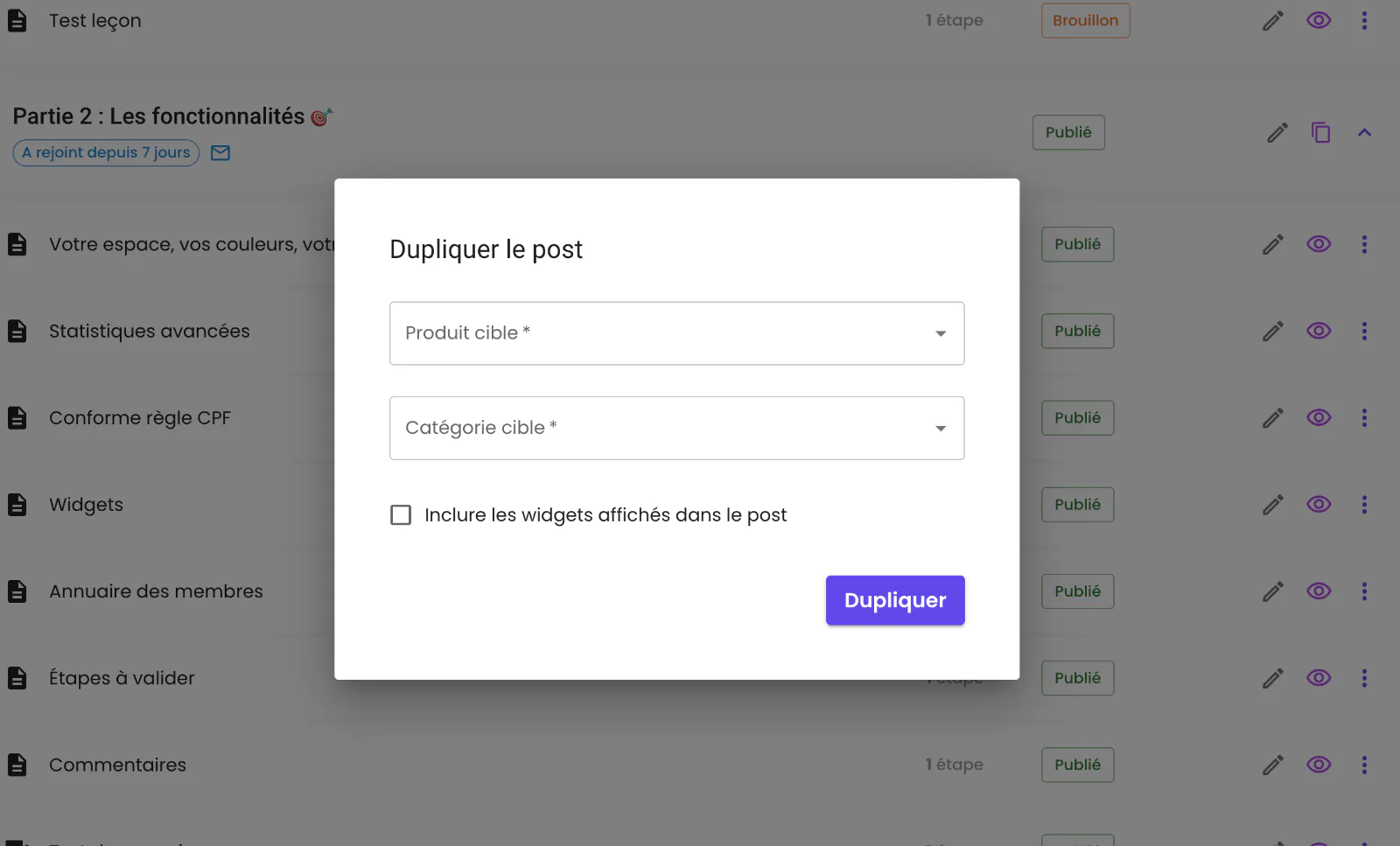Open the Widgets lesson title

pyautogui.click(x=86, y=505)
